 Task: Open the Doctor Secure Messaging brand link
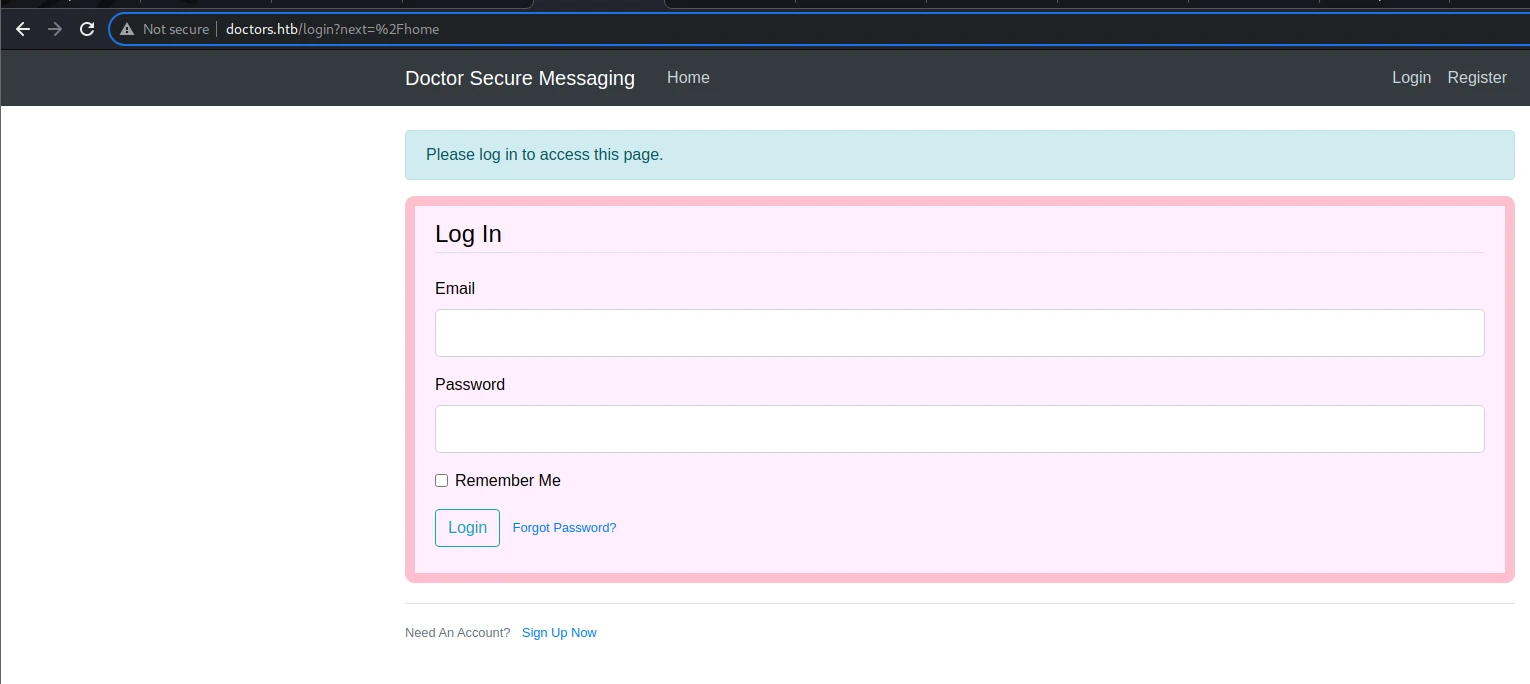(520, 78)
